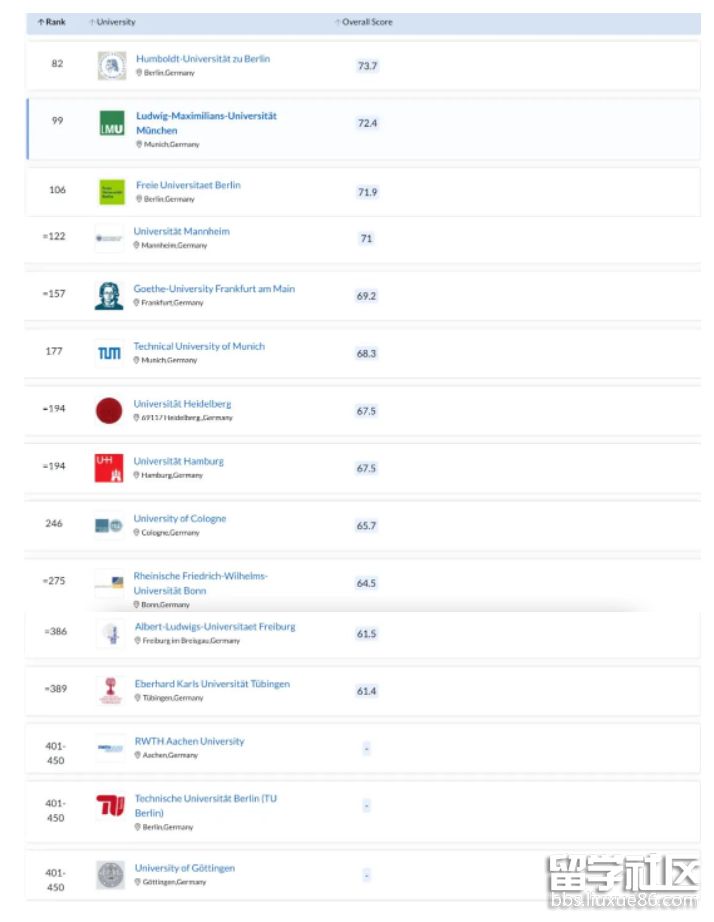Open Eberhard Karls Universität Tübingen page
The image size is (714, 922).
click(x=212, y=684)
